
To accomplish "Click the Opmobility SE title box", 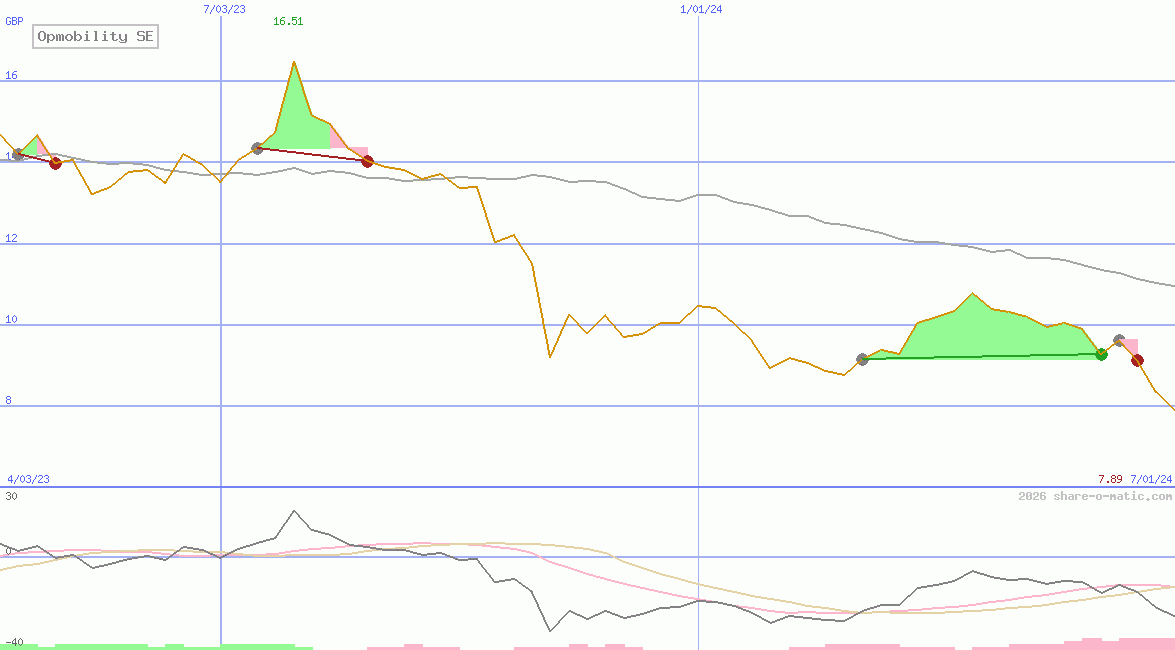I will click(96, 36).
